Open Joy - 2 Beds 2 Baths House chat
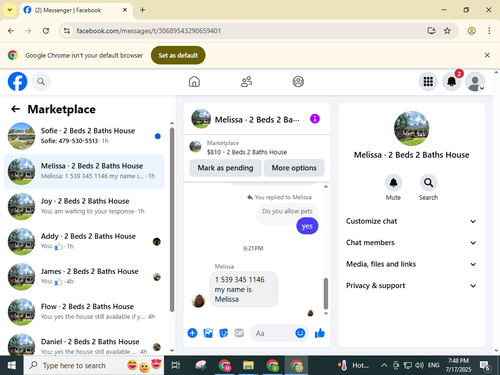This screenshot has height=375, width=500. (84, 206)
